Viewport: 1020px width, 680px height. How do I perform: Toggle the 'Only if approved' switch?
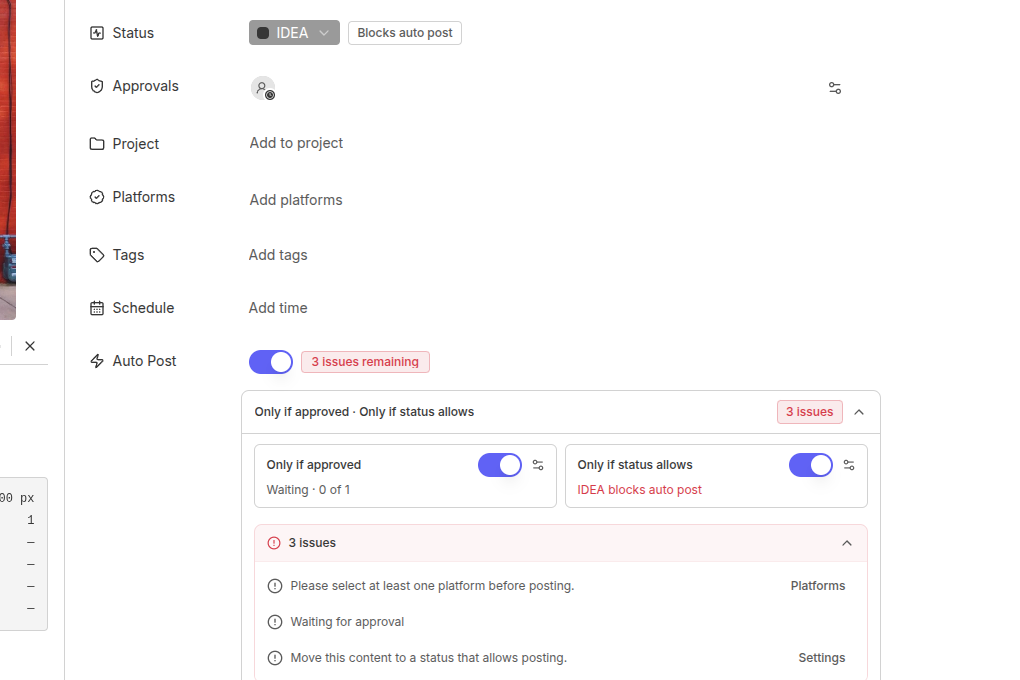500,465
